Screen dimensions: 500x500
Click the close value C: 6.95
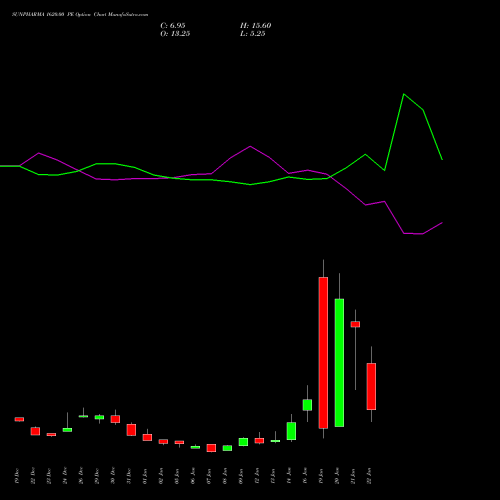(173, 26)
